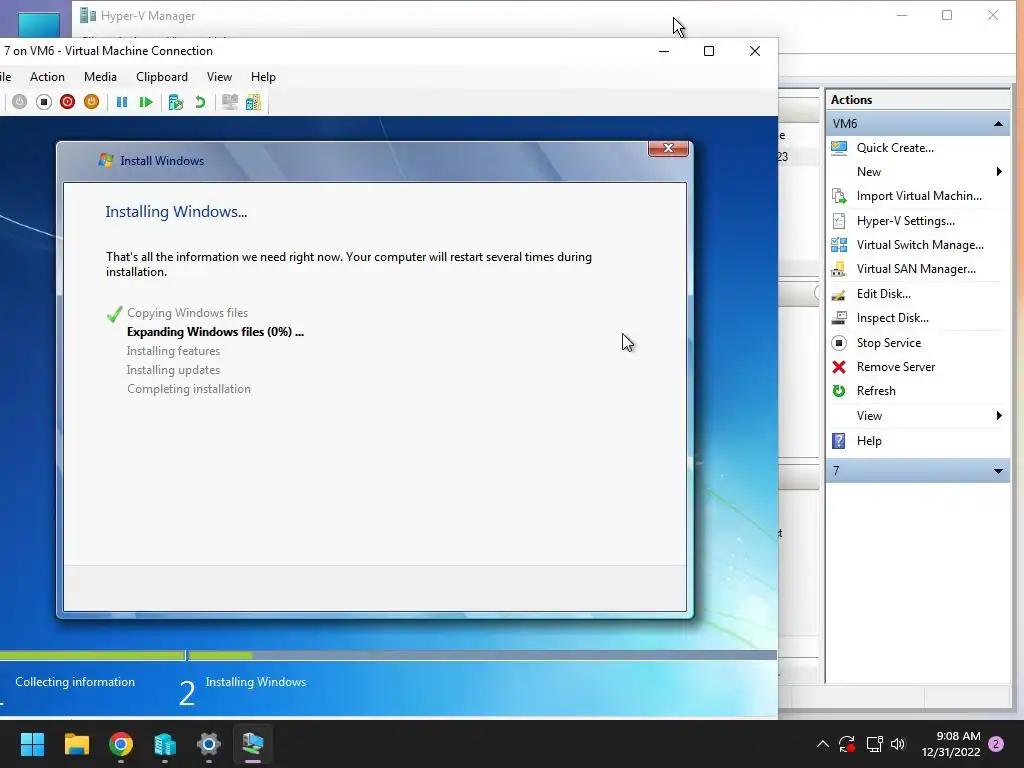Open volume control in system tray
This screenshot has height=768, width=1024.
pos(899,744)
